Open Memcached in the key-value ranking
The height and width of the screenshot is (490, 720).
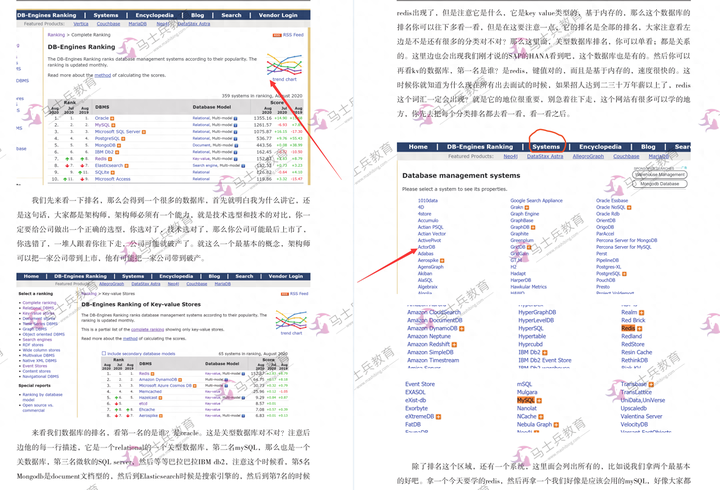[x=150, y=392]
